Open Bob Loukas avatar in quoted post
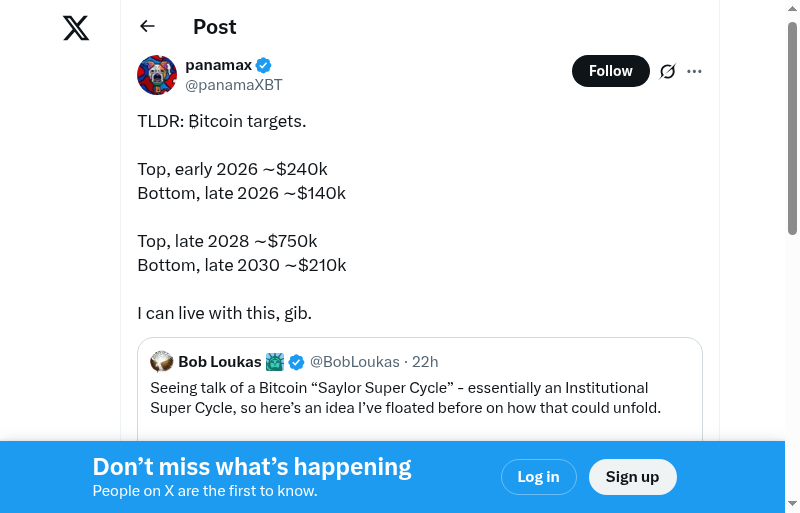 pyautogui.click(x=162, y=362)
